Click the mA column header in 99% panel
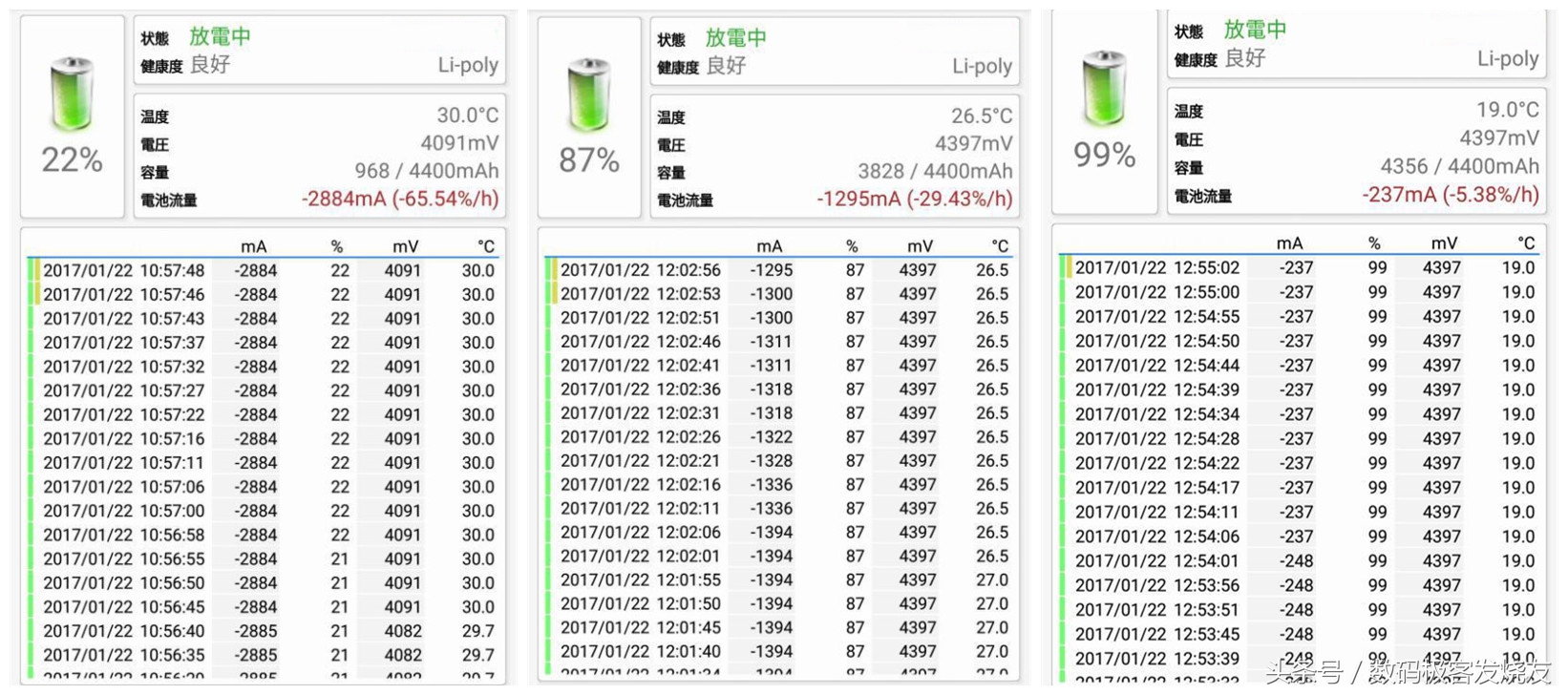The height and width of the screenshot is (695, 1568). (x=1290, y=243)
